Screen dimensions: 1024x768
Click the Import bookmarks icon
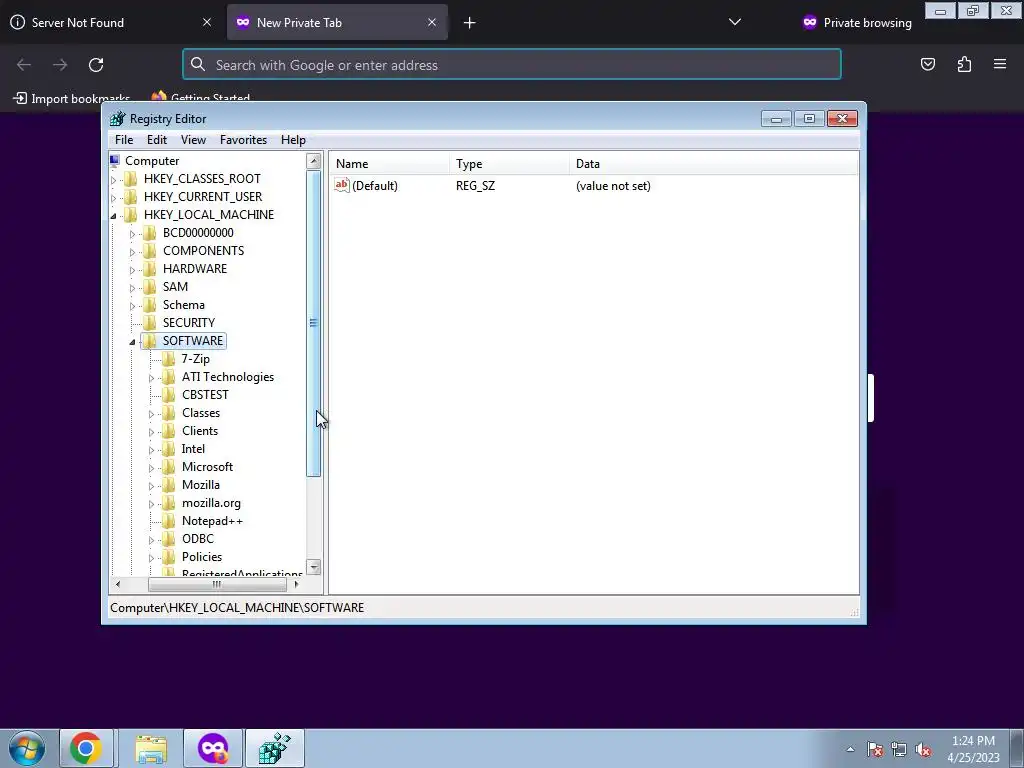pos(20,98)
